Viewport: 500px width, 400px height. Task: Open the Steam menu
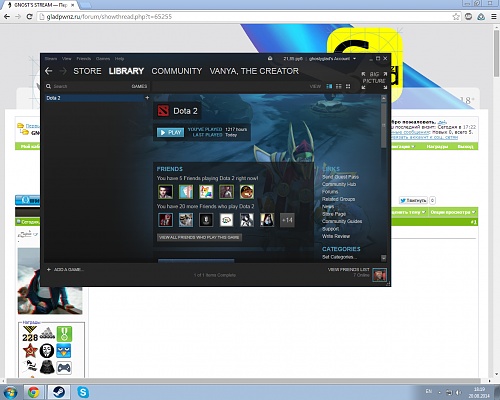pos(51,59)
